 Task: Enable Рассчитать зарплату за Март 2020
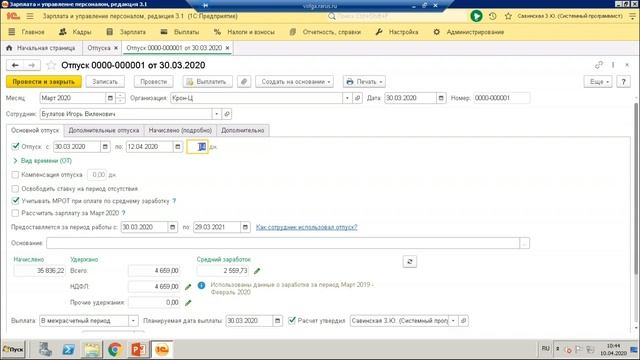16,213
